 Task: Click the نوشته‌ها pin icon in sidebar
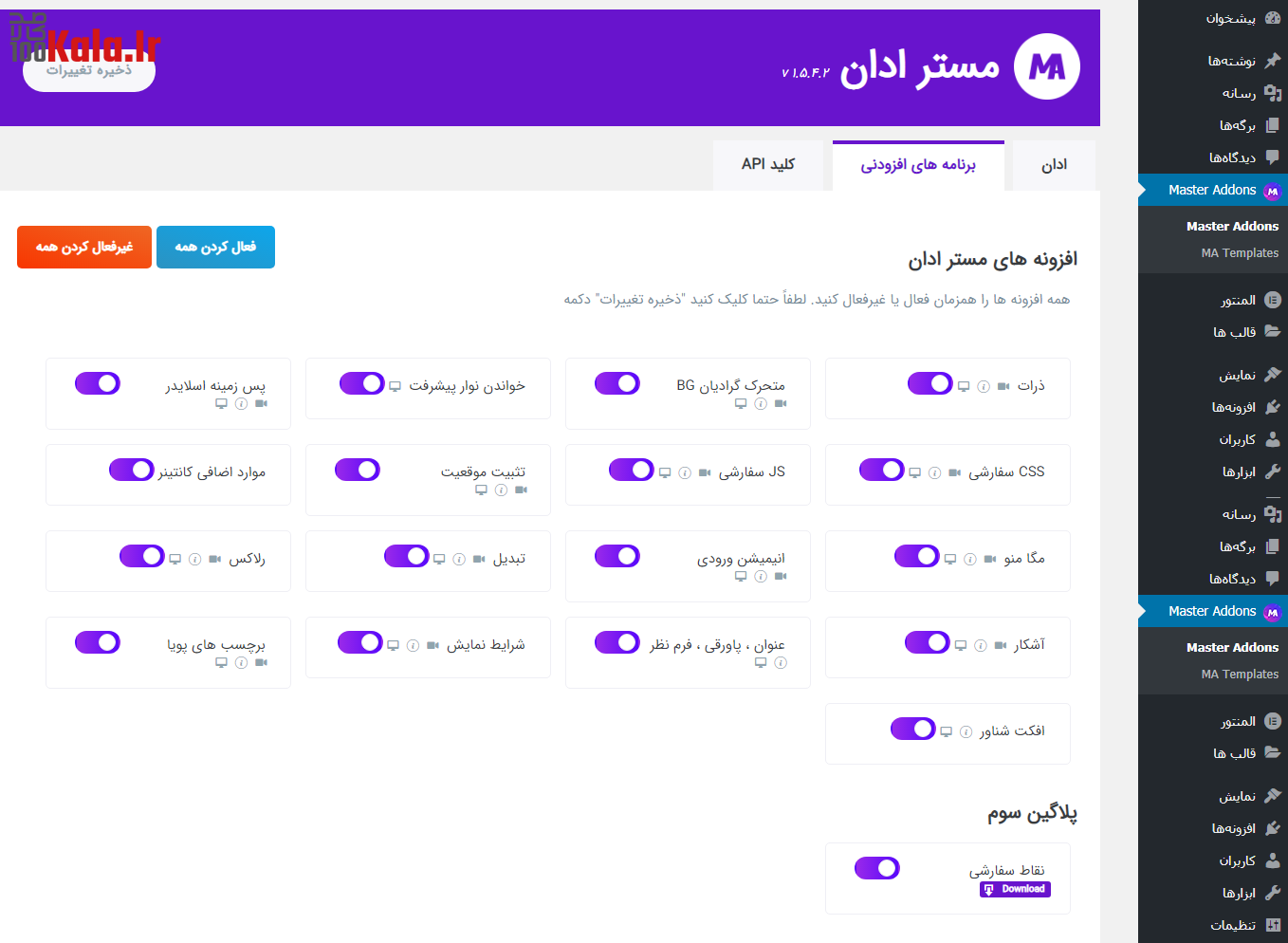click(1273, 61)
